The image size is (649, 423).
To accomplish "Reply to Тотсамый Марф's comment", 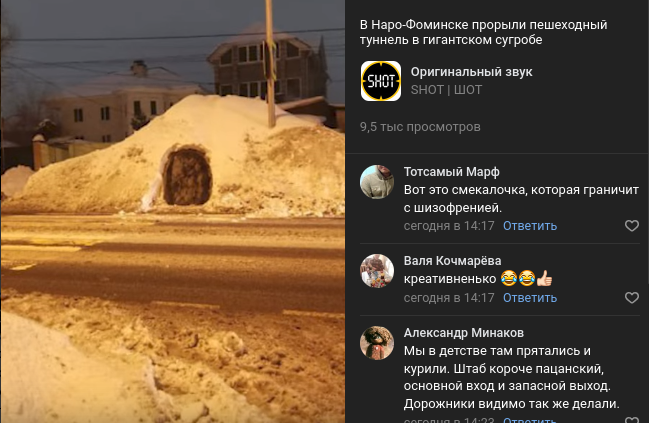I will click(530, 226).
